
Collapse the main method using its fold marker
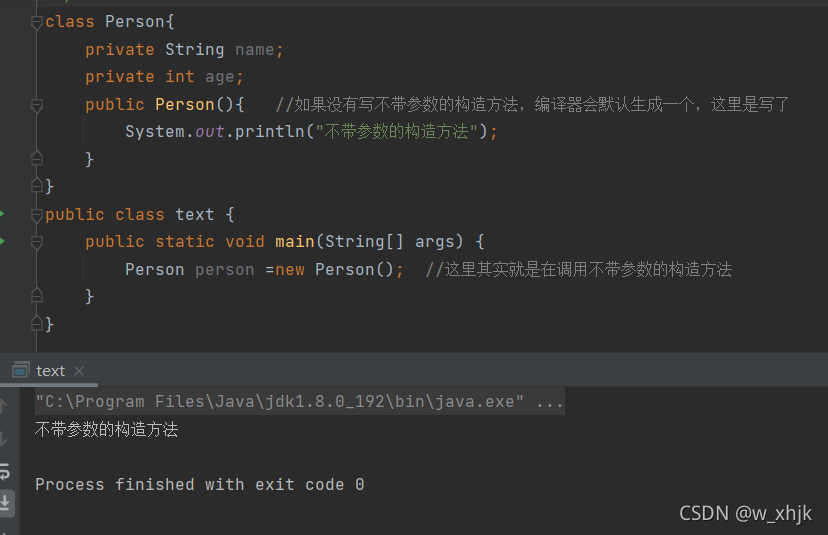pos(36,242)
